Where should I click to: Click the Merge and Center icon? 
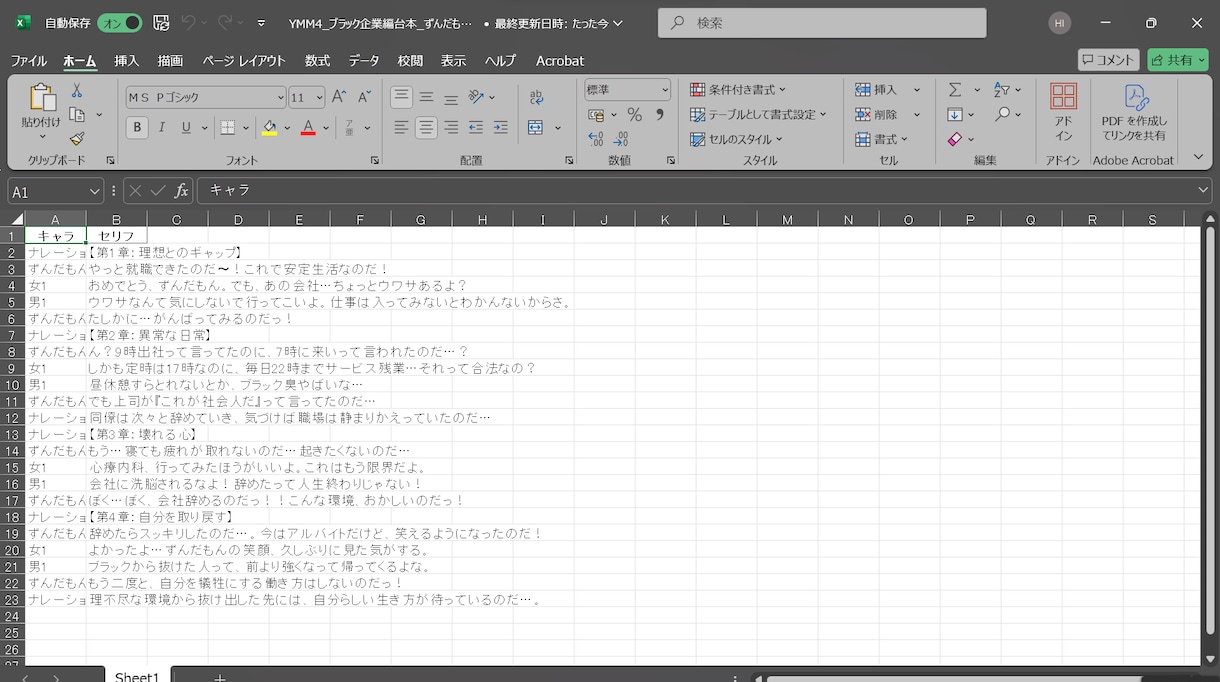(535, 128)
